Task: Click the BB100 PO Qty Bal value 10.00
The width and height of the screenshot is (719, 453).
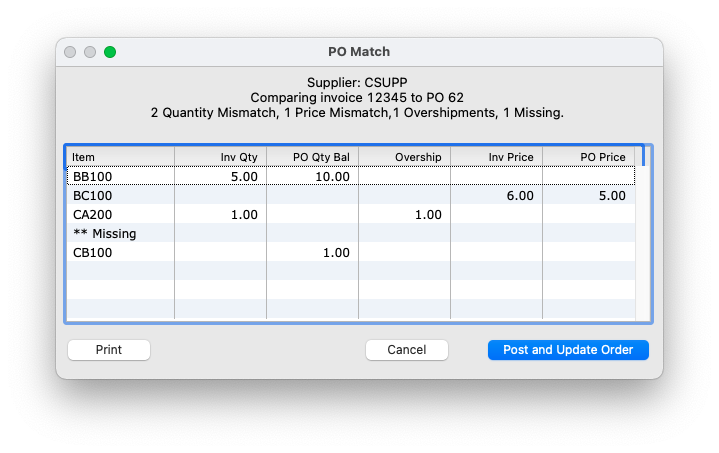Action: [332, 177]
